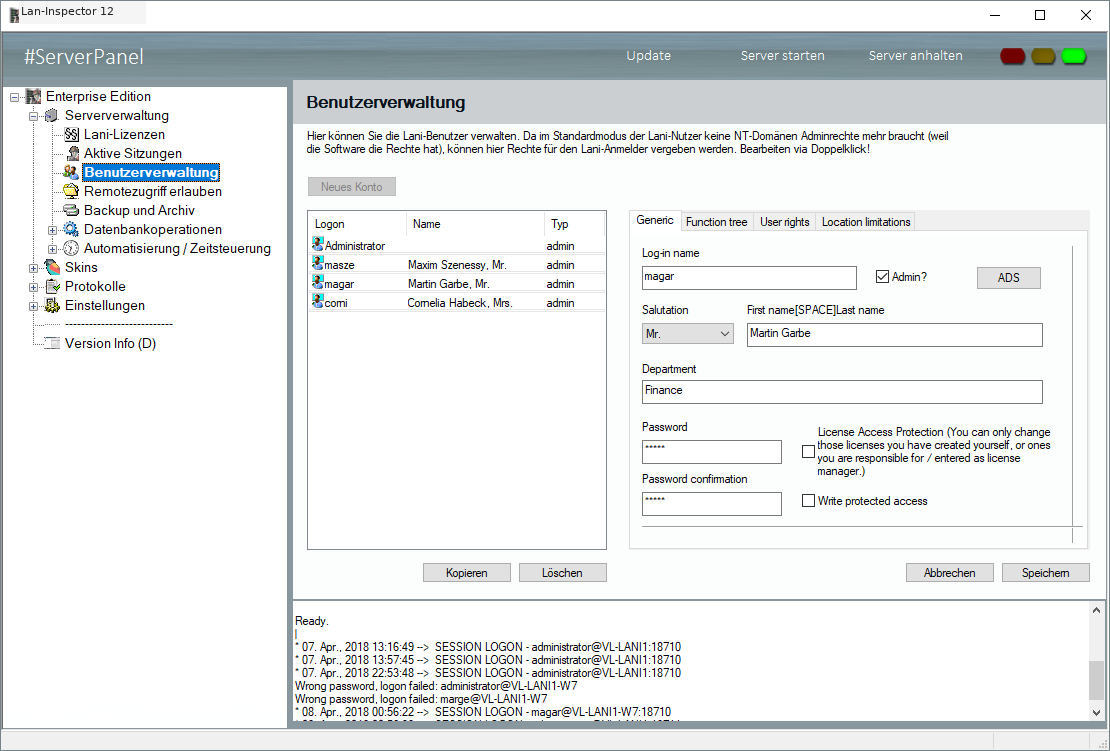The height and width of the screenshot is (751, 1110).
Task: Click the Neues Konto button
Action: click(352, 187)
